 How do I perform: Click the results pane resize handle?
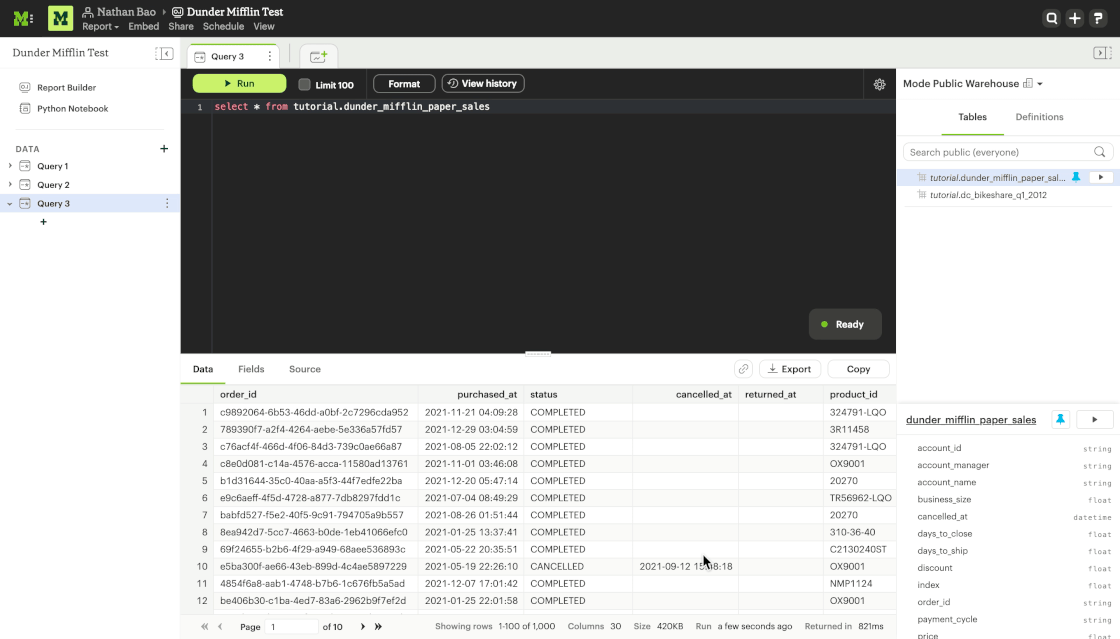tap(538, 353)
